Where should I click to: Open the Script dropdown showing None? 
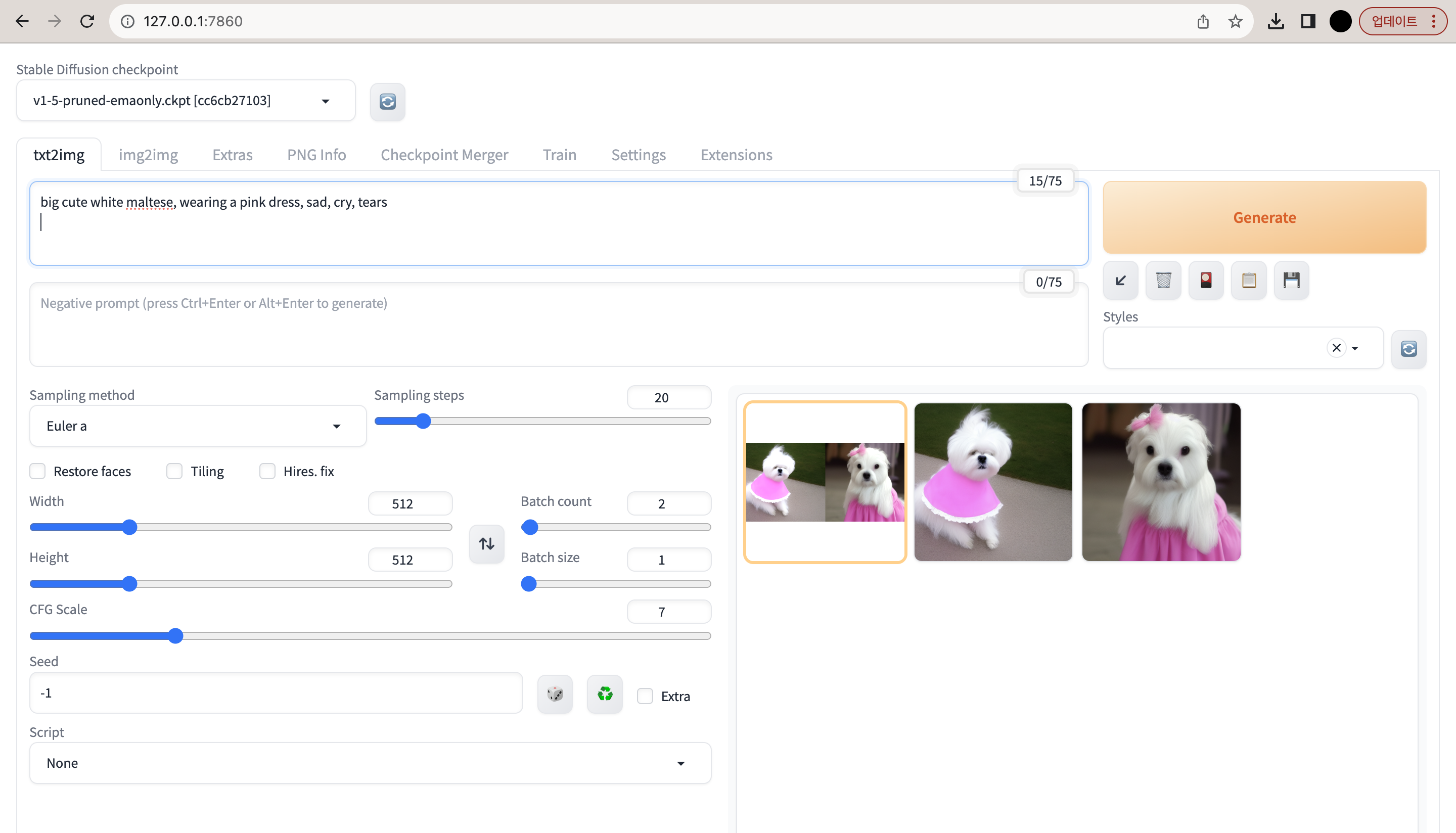[x=370, y=763]
